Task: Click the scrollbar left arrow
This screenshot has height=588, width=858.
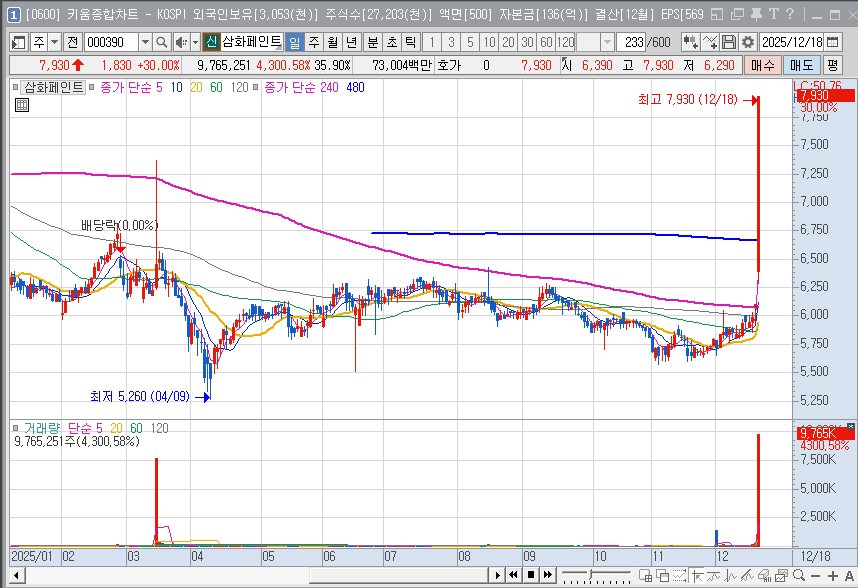Action: coord(16,575)
